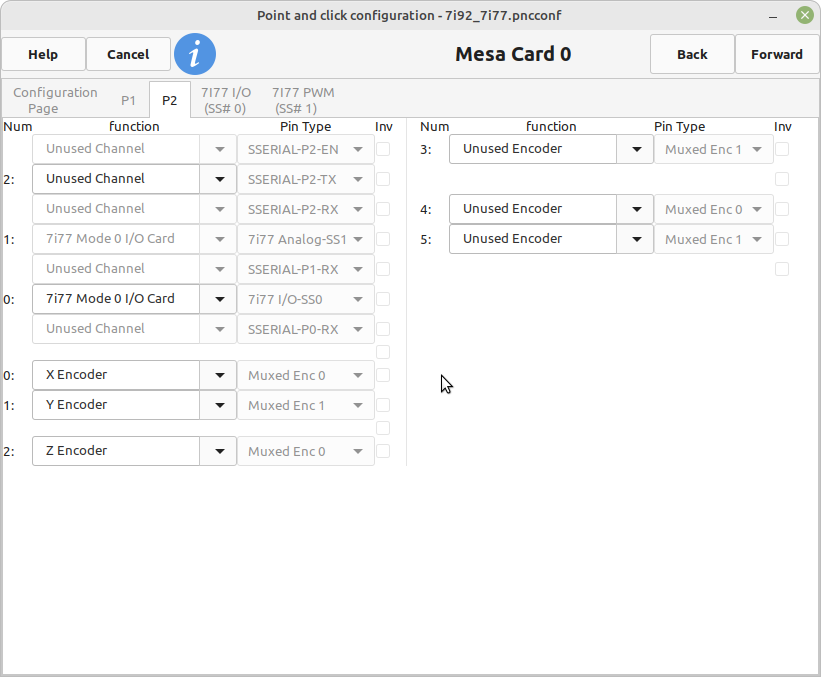
Task: Expand the Y Encoder function list
Action: point(219,405)
